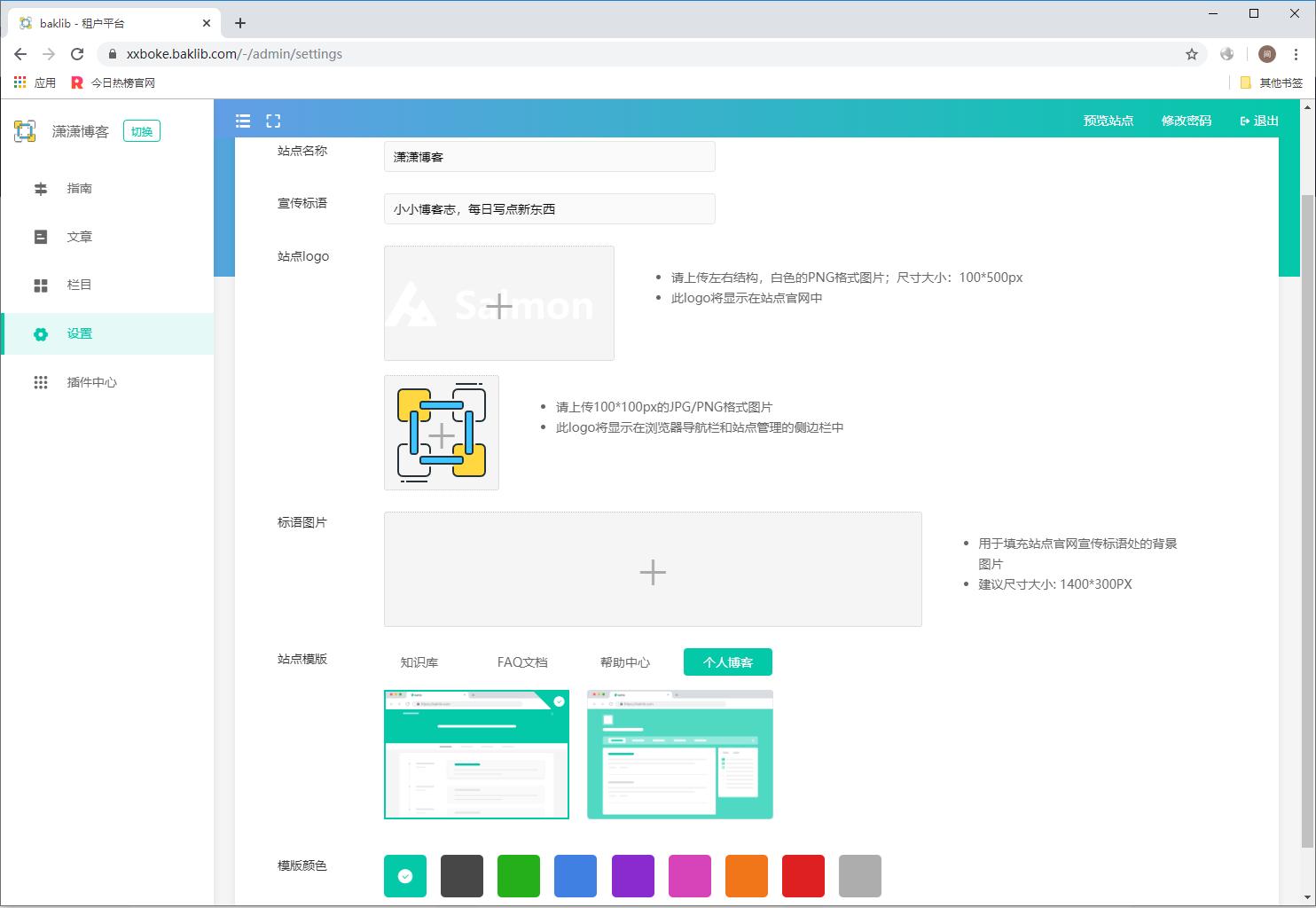Enable the FAQ文档 template
This screenshot has width=1316, height=908.
523,661
